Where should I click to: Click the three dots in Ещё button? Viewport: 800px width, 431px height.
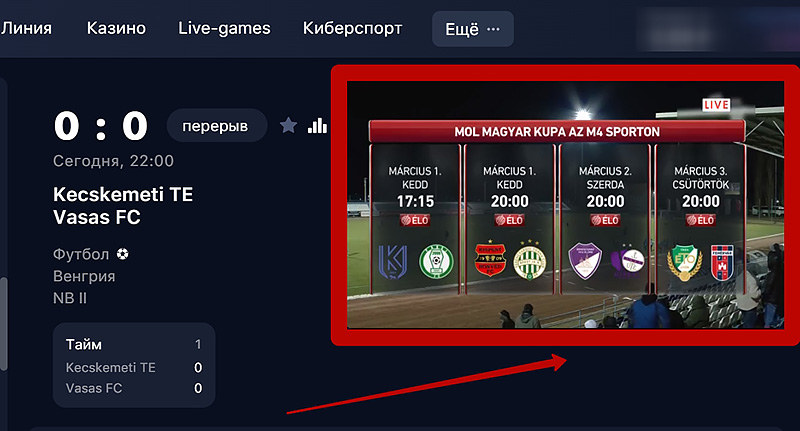[x=493, y=29]
